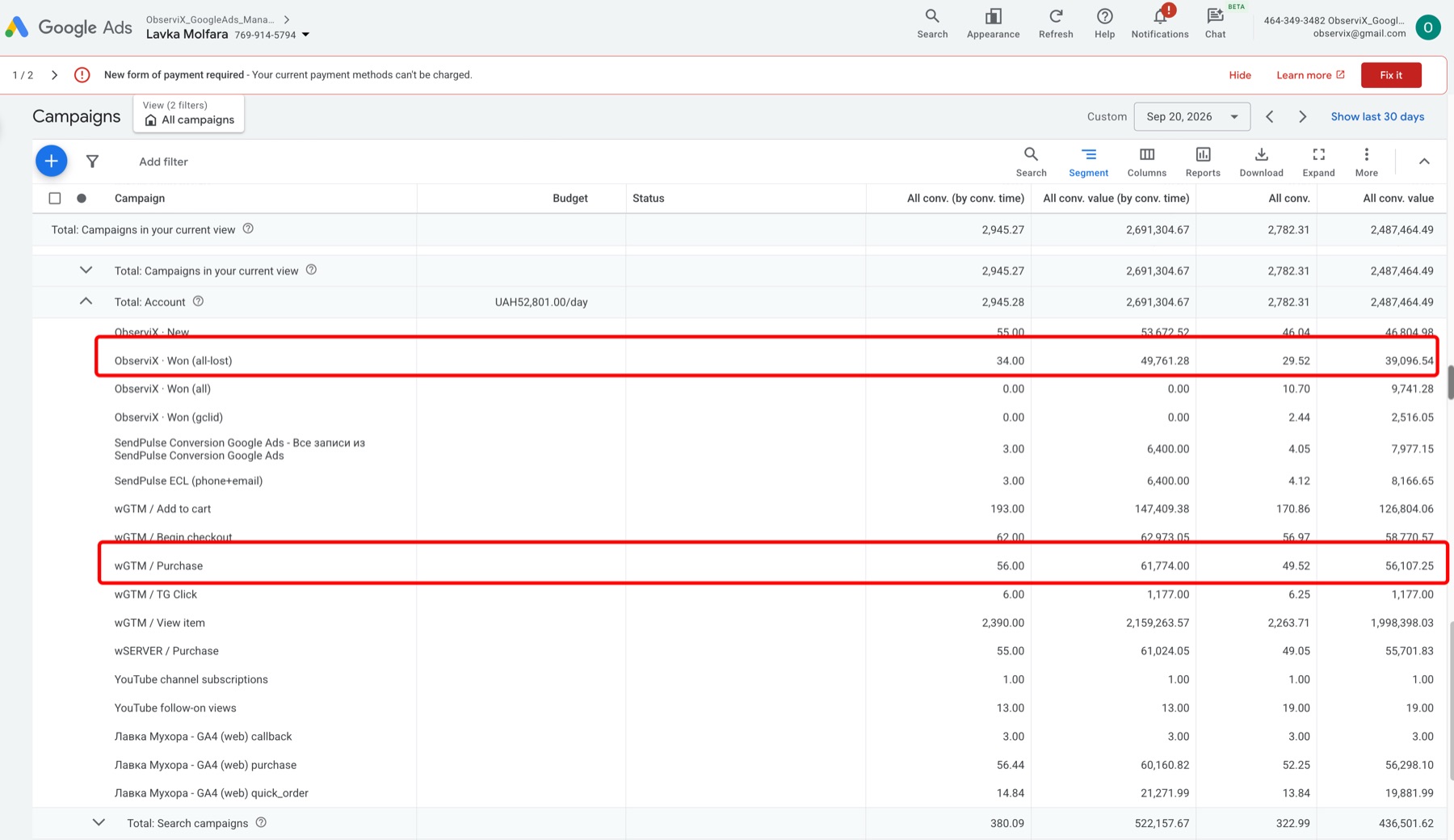The height and width of the screenshot is (840, 1454).
Task: Click the Custom date range label
Action: point(1107,116)
